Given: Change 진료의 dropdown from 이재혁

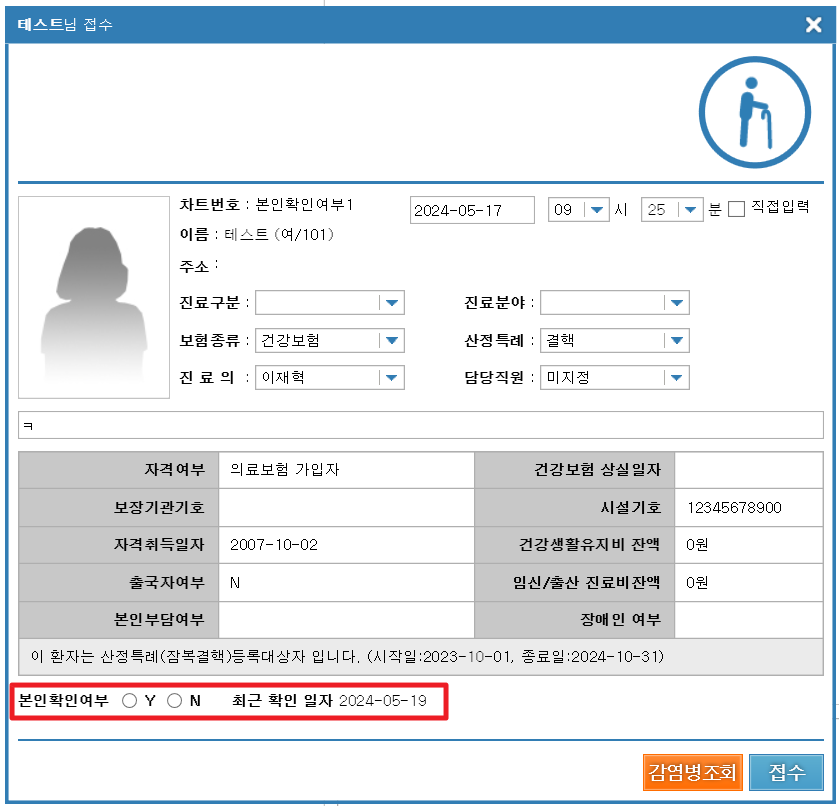Looking at the screenshot, I should coord(391,377).
